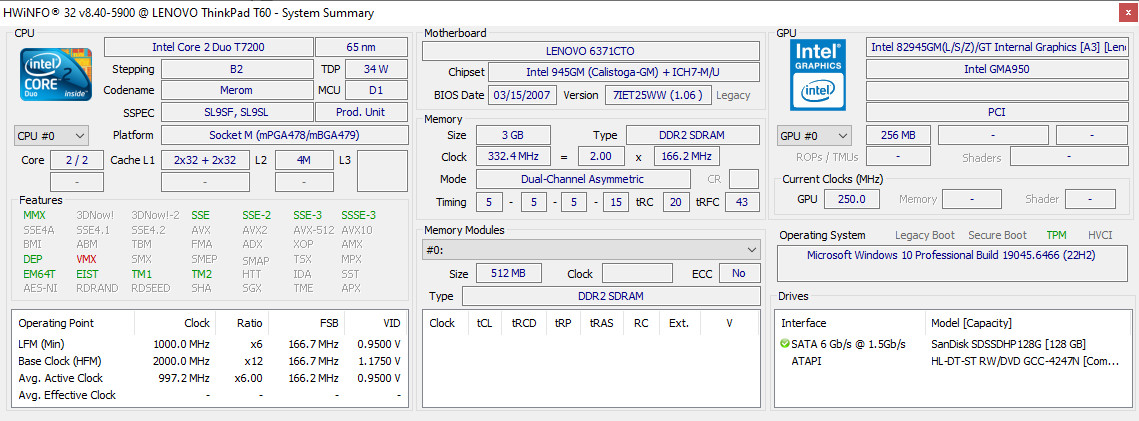1139x421 pixels.
Task: Click the Model [Capacity] column header
Action: (1029, 324)
